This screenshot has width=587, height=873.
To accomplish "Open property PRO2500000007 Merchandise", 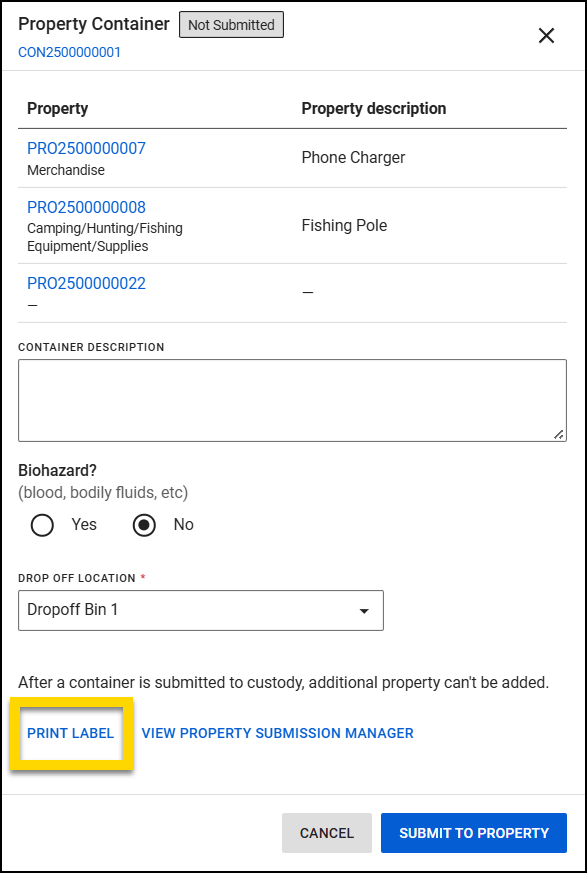I will pos(84,148).
